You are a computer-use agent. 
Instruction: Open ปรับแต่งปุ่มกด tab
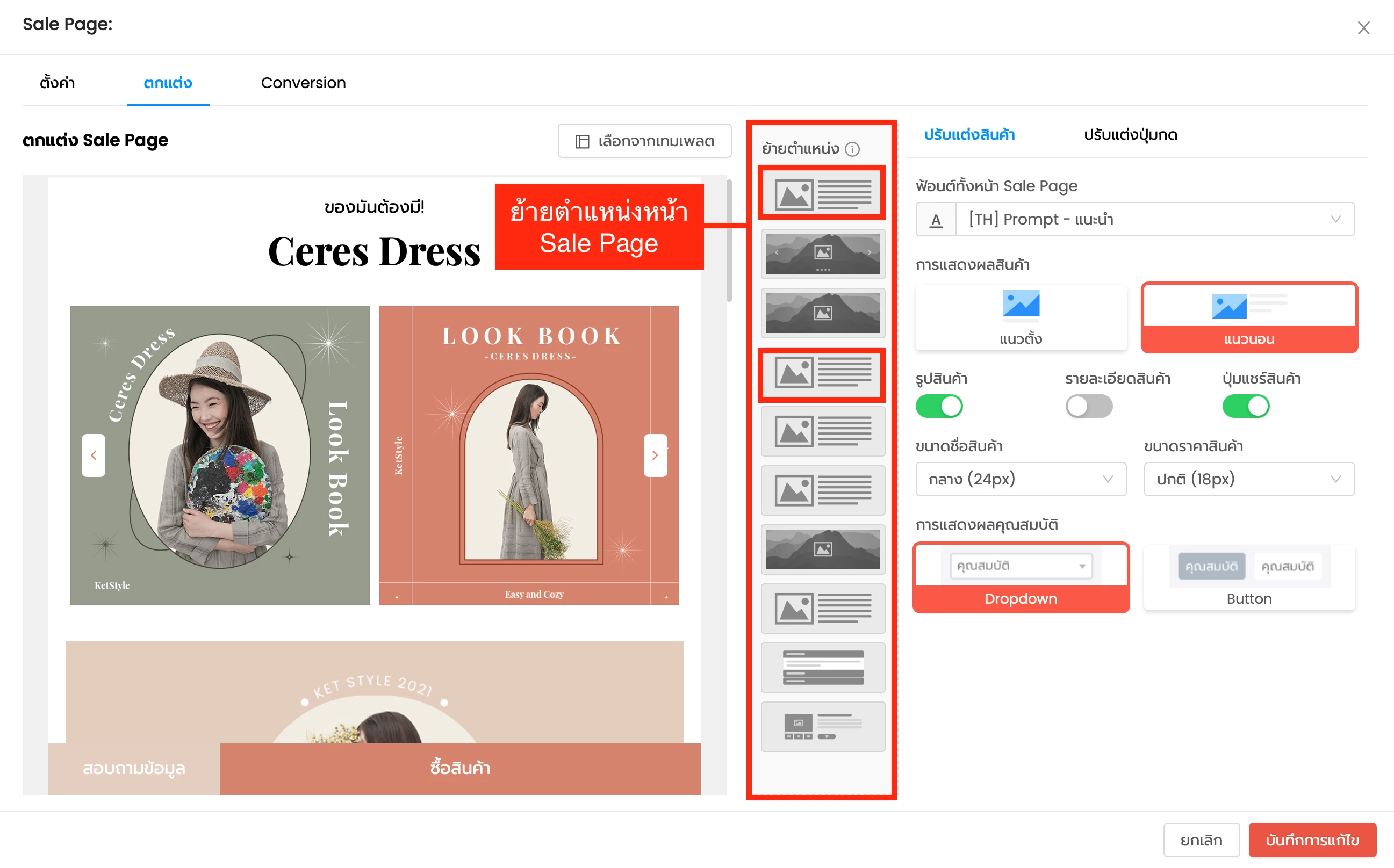(x=1130, y=135)
